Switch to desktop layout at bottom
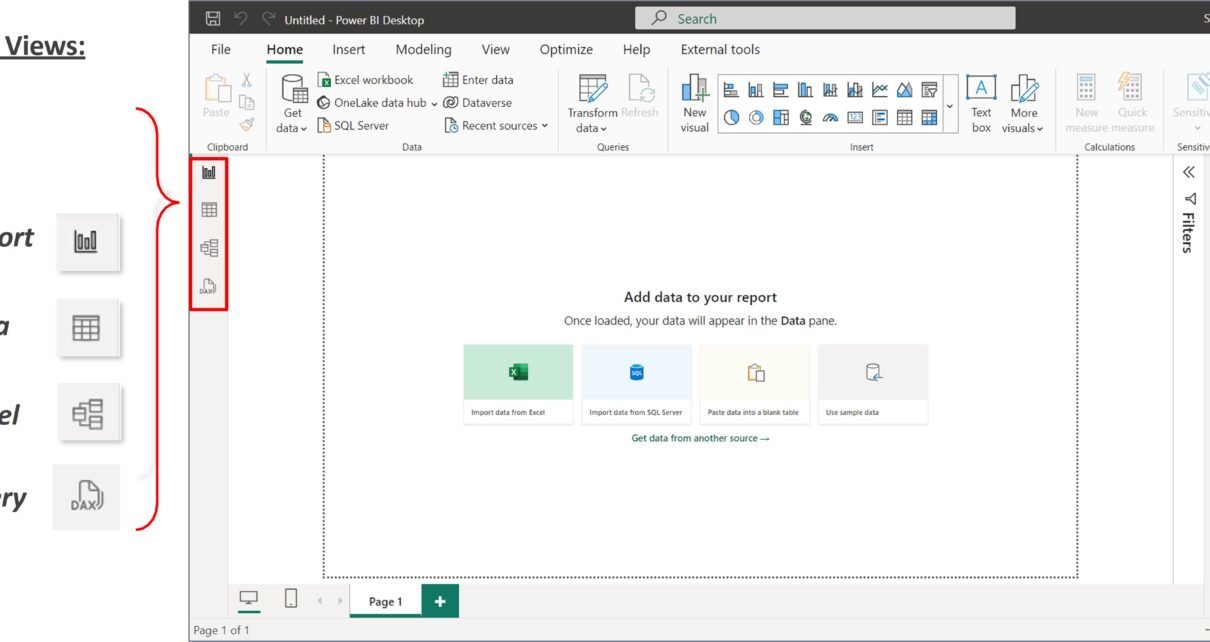 tap(248, 599)
